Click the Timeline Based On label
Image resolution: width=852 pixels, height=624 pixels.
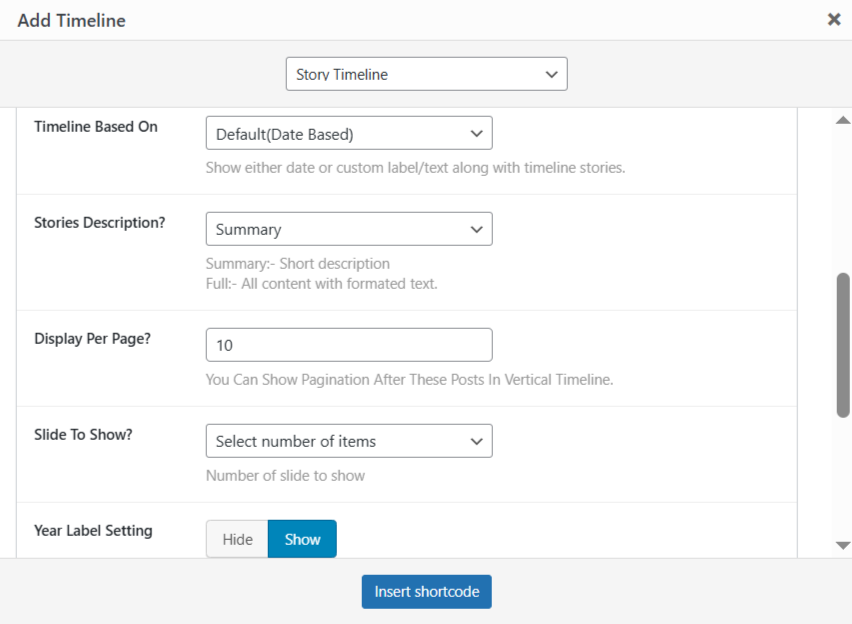click(96, 127)
